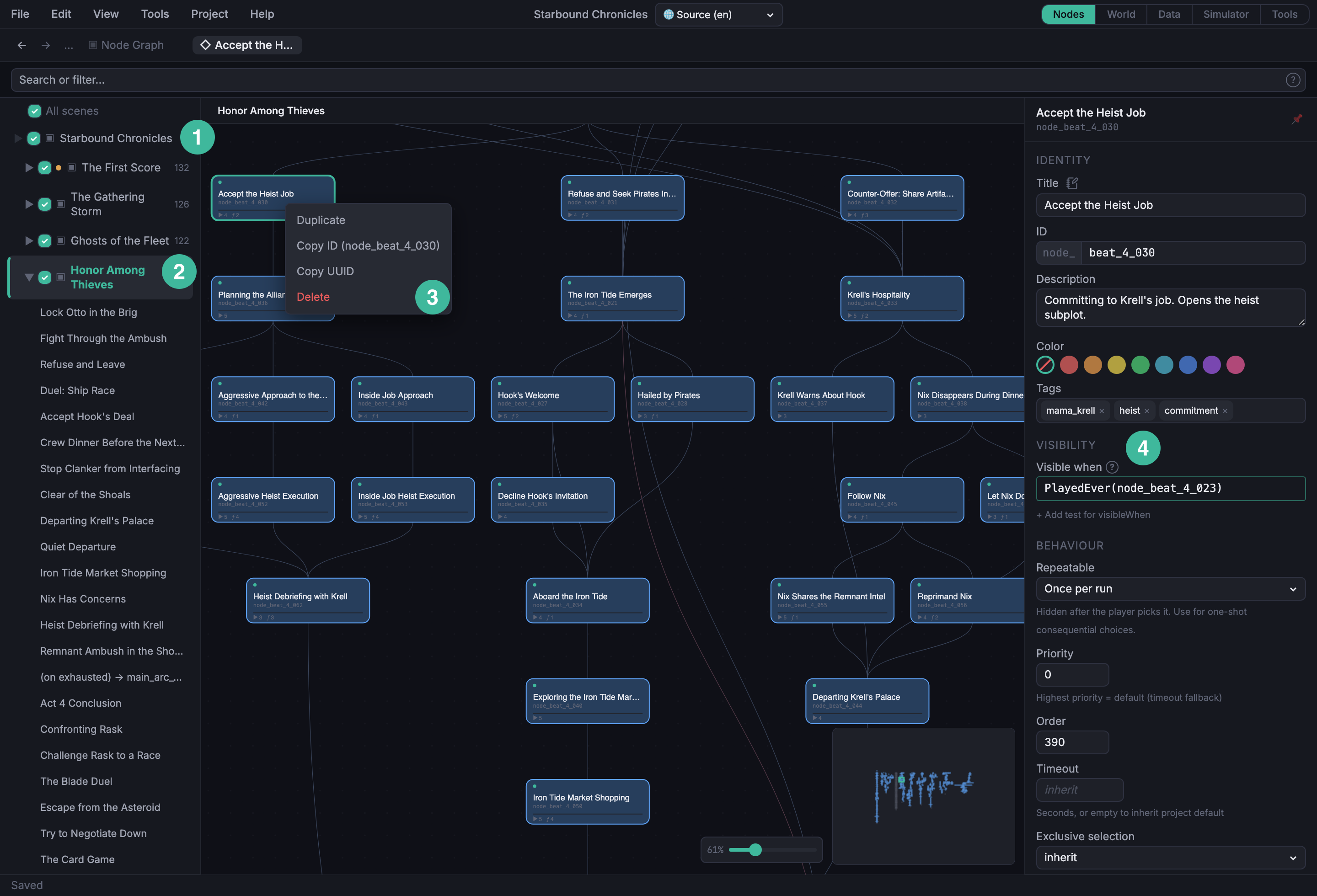Select the Heist Debriefing with Krell node

click(x=308, y=600)
